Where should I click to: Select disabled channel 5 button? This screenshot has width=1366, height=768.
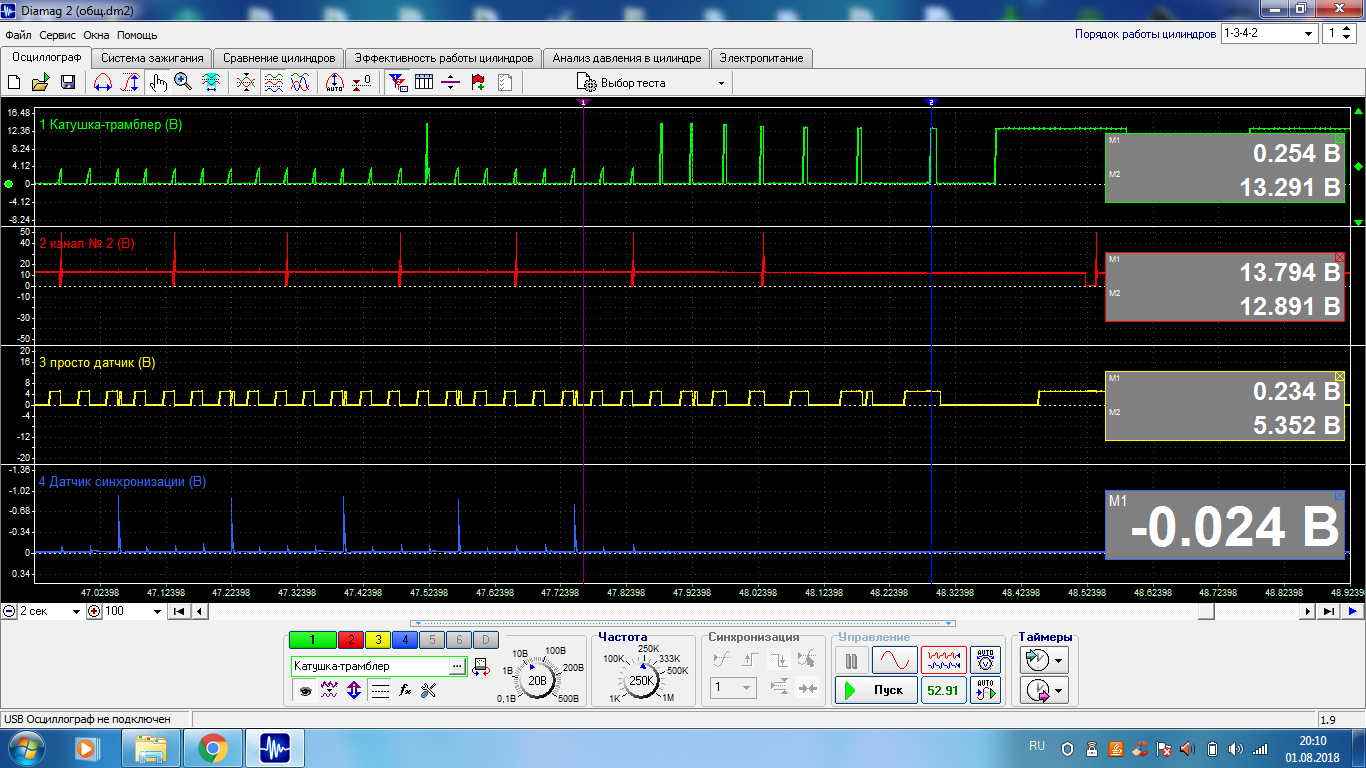(x=431, y=640)
